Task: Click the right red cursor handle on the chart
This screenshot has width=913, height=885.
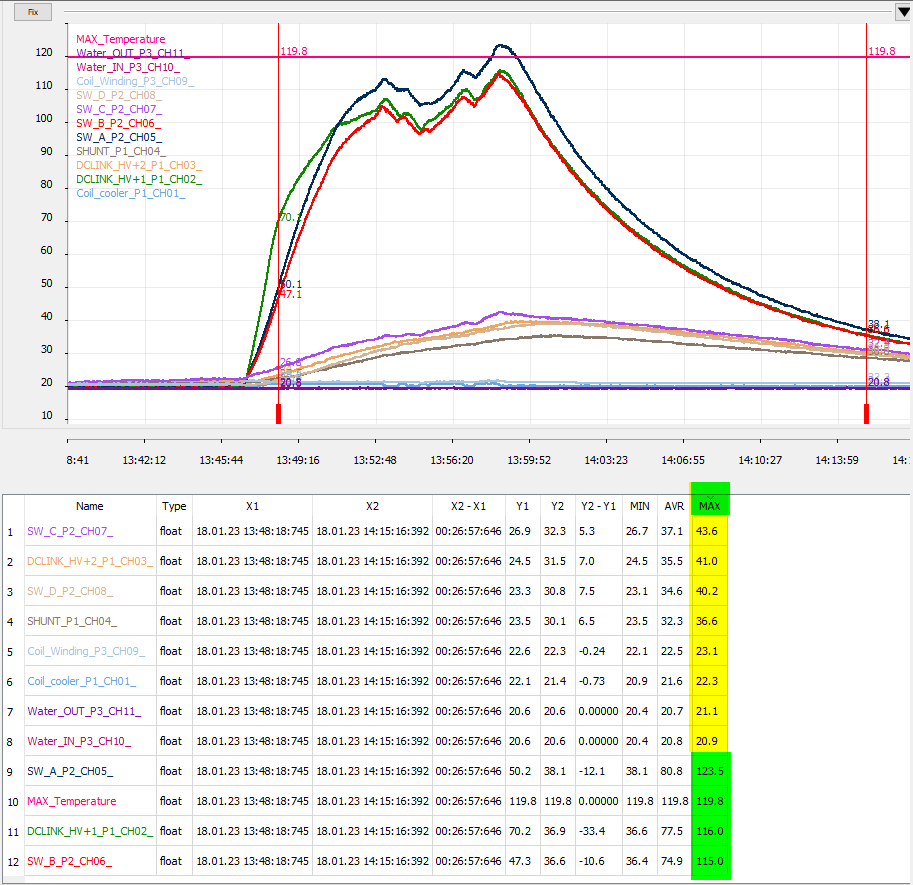Action: 866,412
